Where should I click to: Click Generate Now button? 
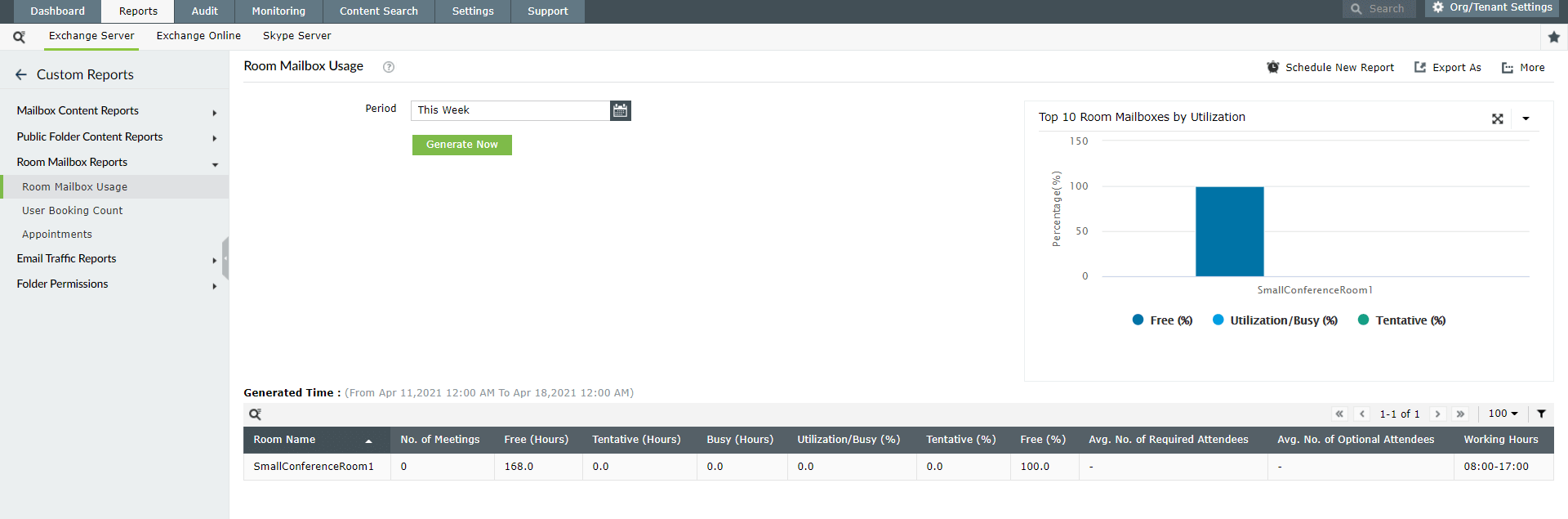click(461, 145)
